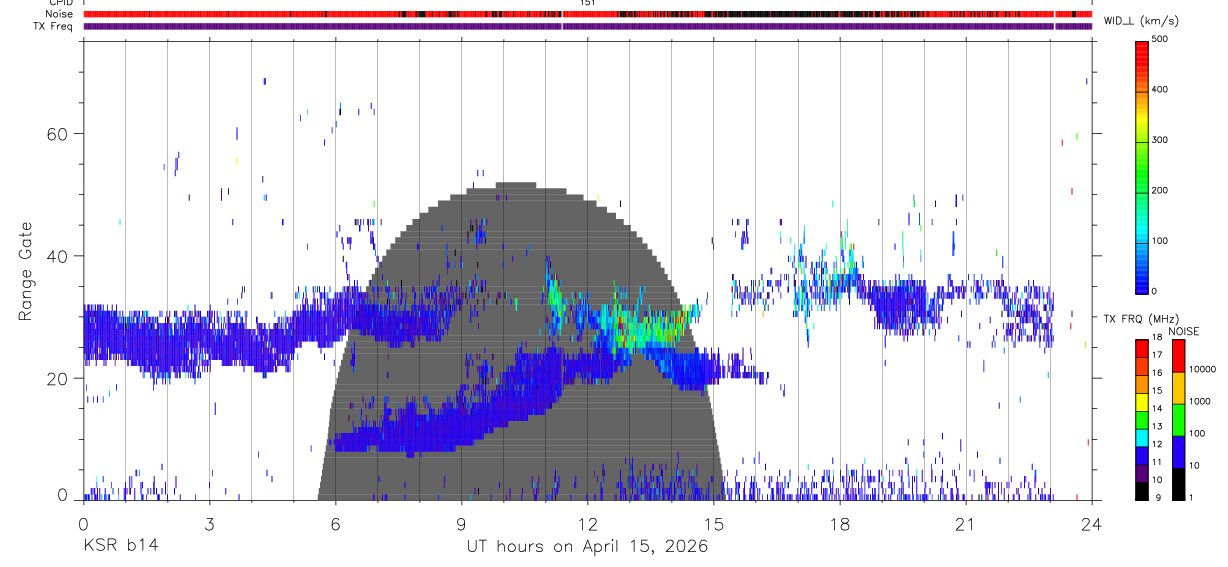Image resolution: width=1228 pixels, height=567 pixels.
Task: Click the 'UT hours on April 15, 2026' axis title
Action: click(587, 546)
